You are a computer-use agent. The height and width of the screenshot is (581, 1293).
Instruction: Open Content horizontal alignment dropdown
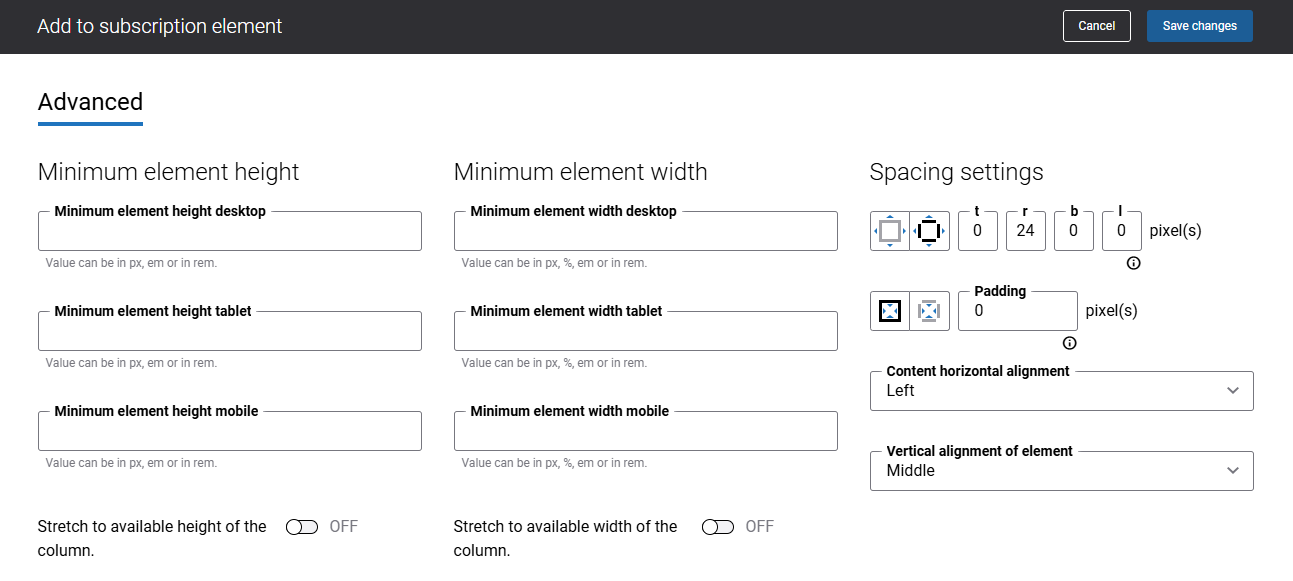1062,391
